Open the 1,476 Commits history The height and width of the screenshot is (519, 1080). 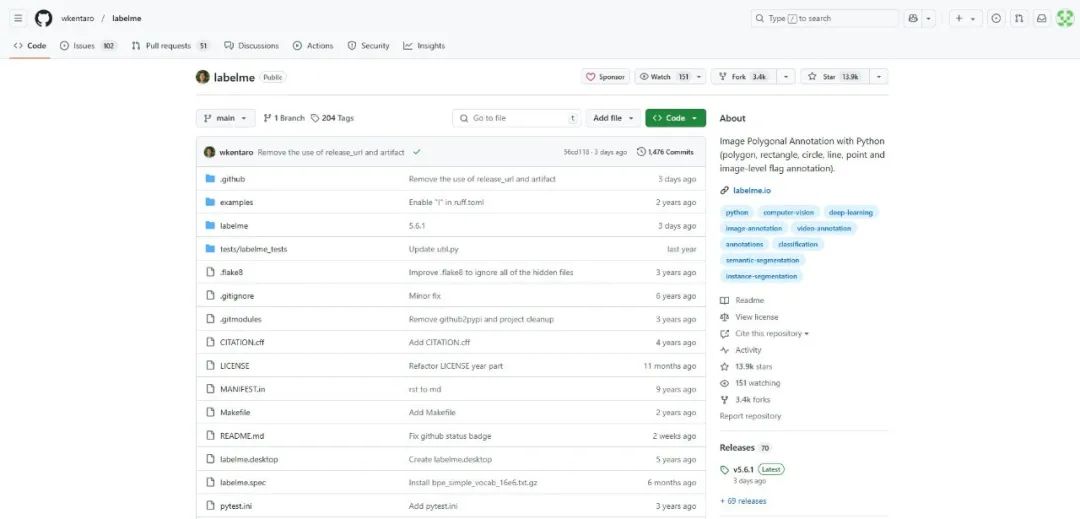coord(665,152)
